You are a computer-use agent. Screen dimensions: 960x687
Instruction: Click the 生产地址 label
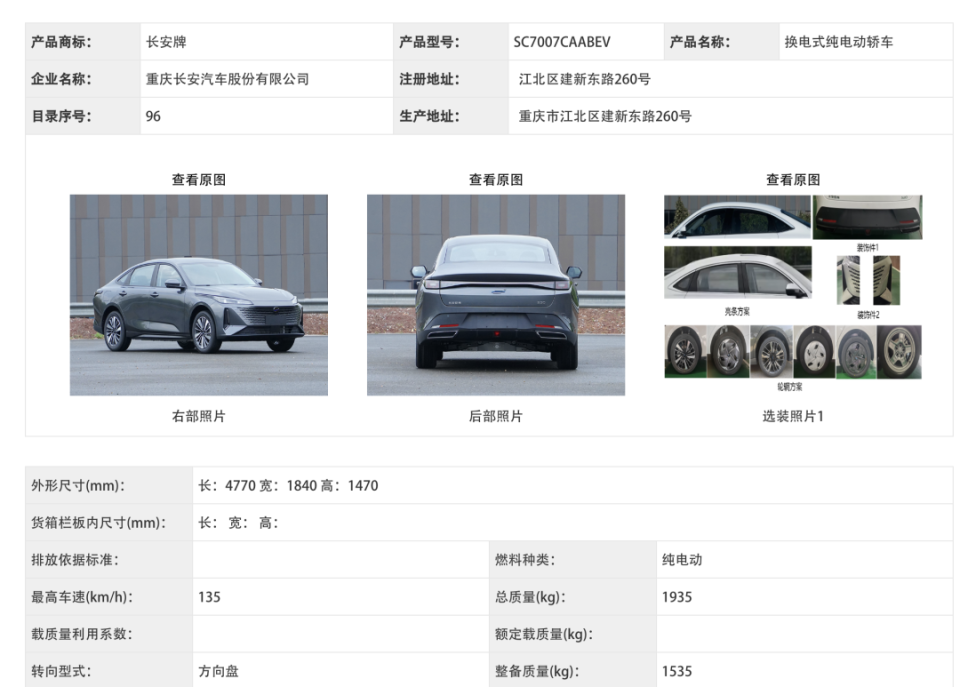click(x=429, y=116)
